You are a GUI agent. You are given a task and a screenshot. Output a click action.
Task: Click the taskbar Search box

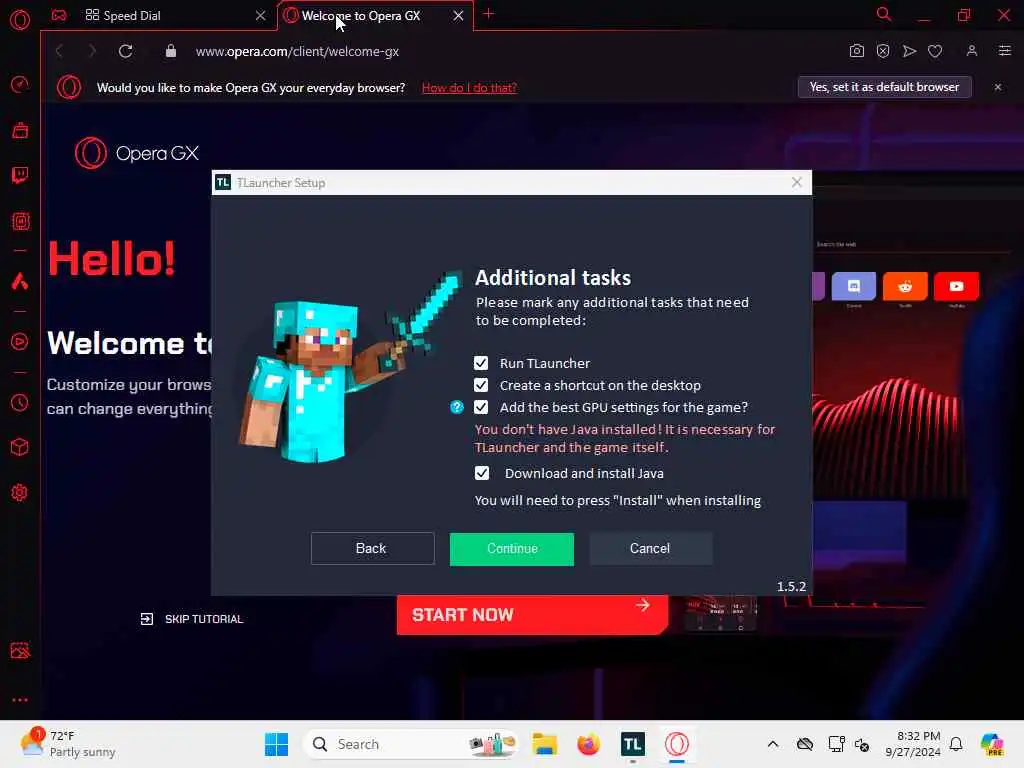tap(410, 744)
